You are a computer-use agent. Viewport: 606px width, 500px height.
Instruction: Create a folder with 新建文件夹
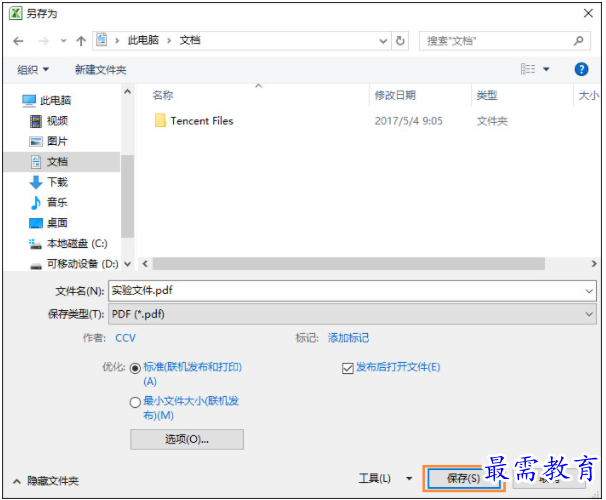point(100,70)
